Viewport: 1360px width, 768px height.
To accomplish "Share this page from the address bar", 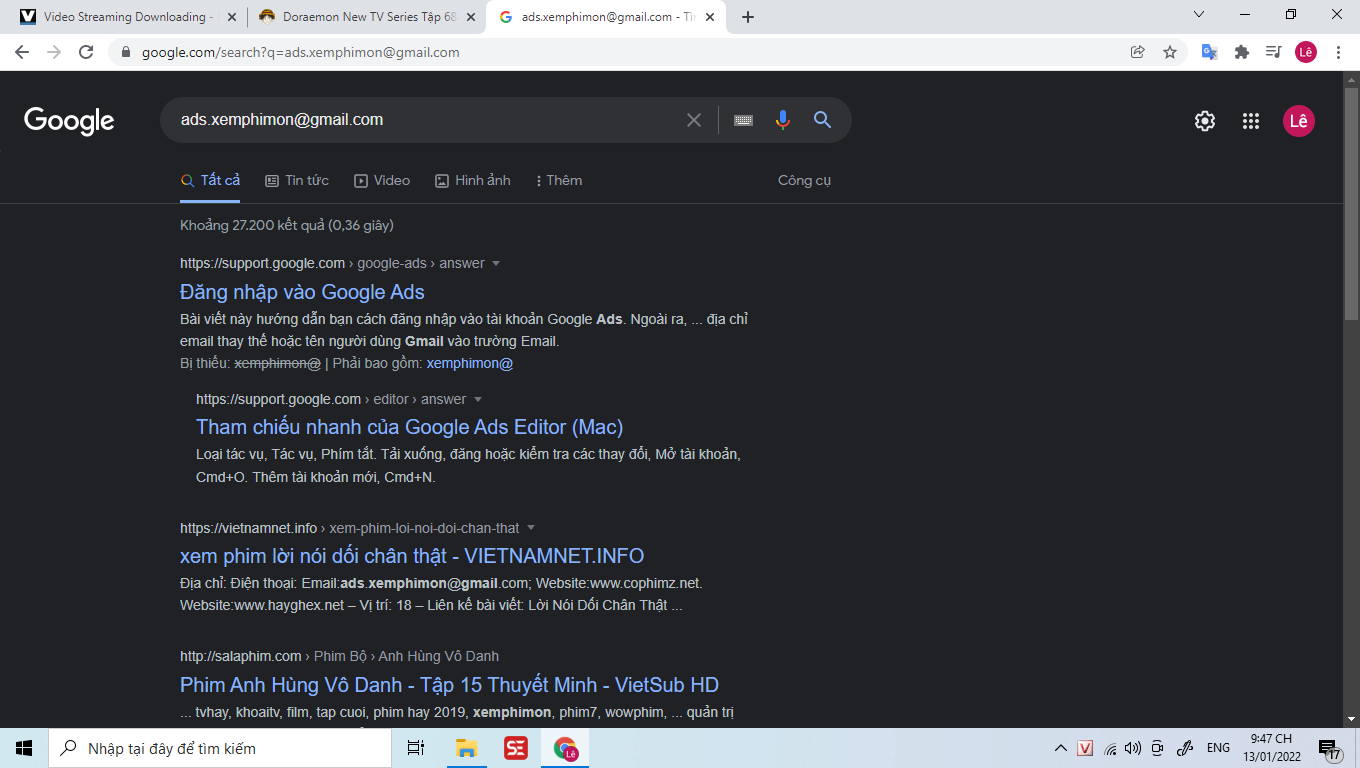I will 1138,52.
